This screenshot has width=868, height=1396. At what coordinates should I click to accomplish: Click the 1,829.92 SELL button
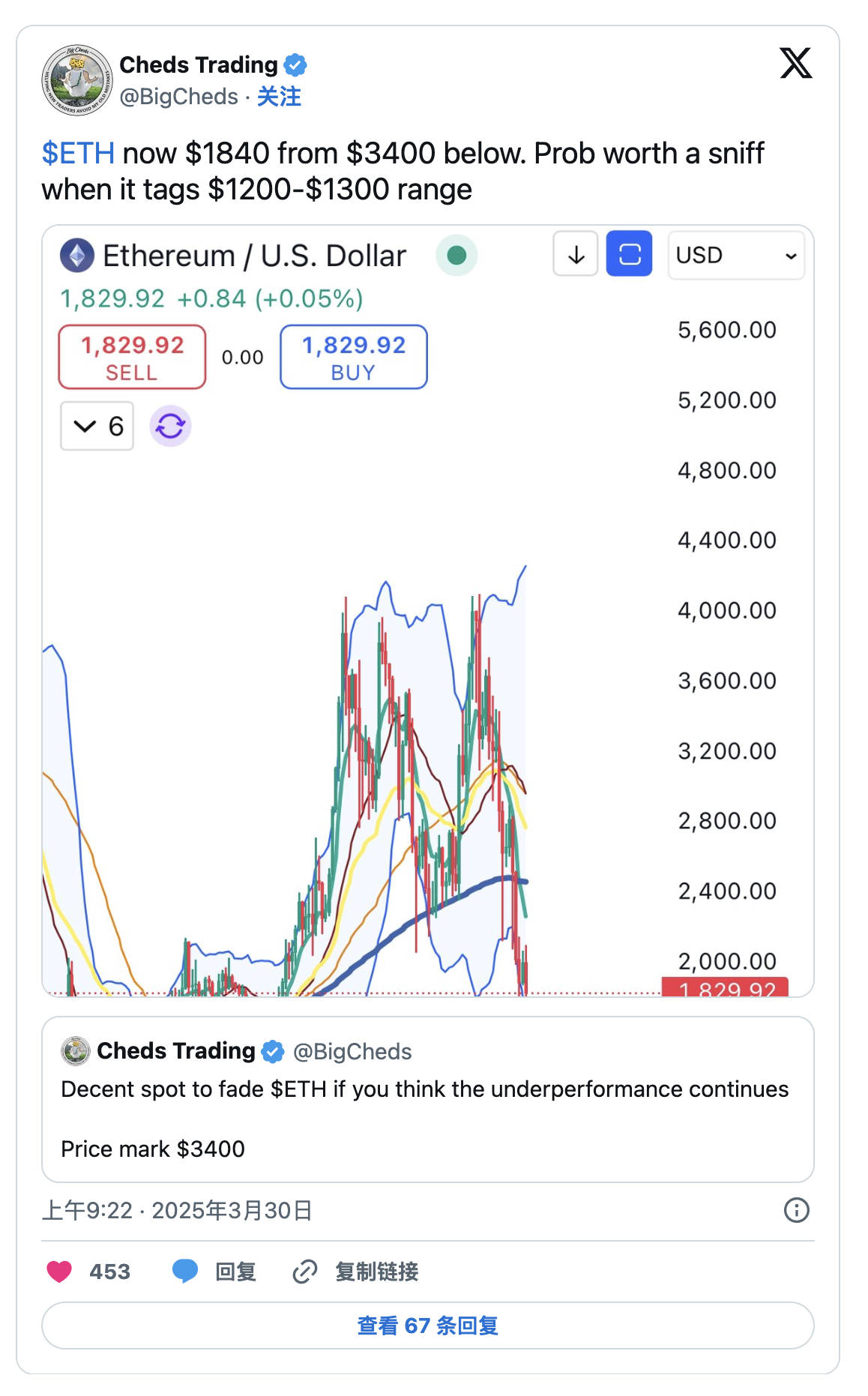132,358
